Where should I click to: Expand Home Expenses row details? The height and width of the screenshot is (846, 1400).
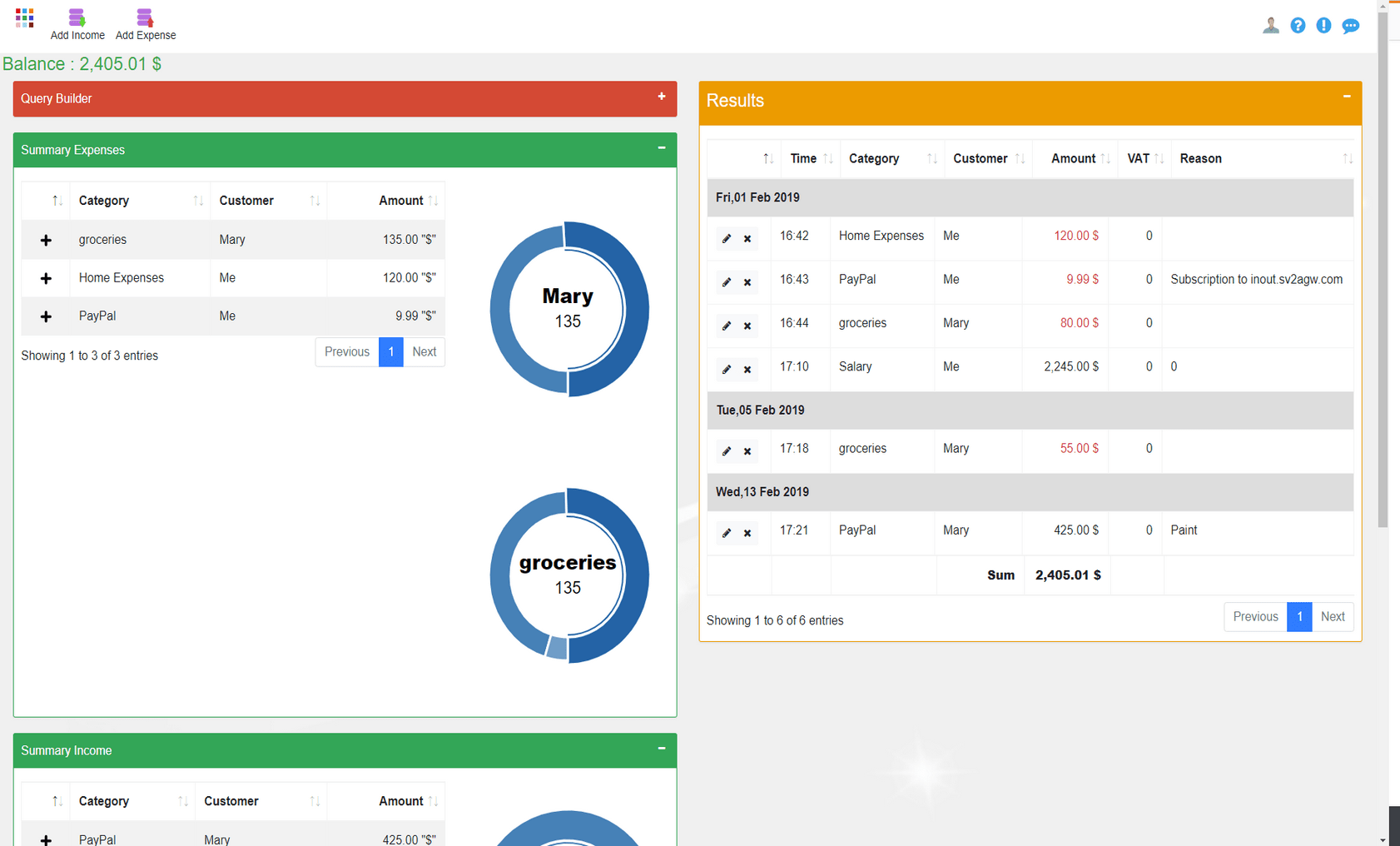pos(46,279)
